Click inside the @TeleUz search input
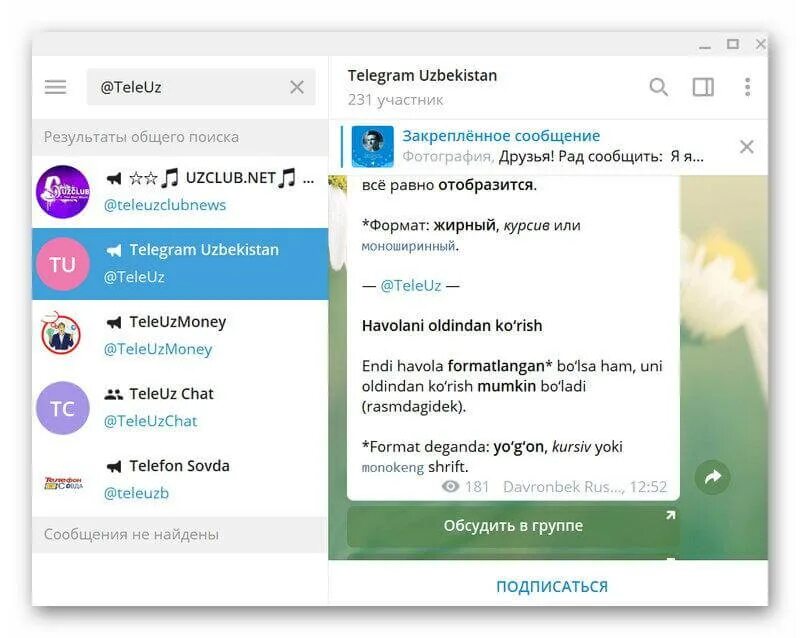800x638 pixels. click(191, 87)
